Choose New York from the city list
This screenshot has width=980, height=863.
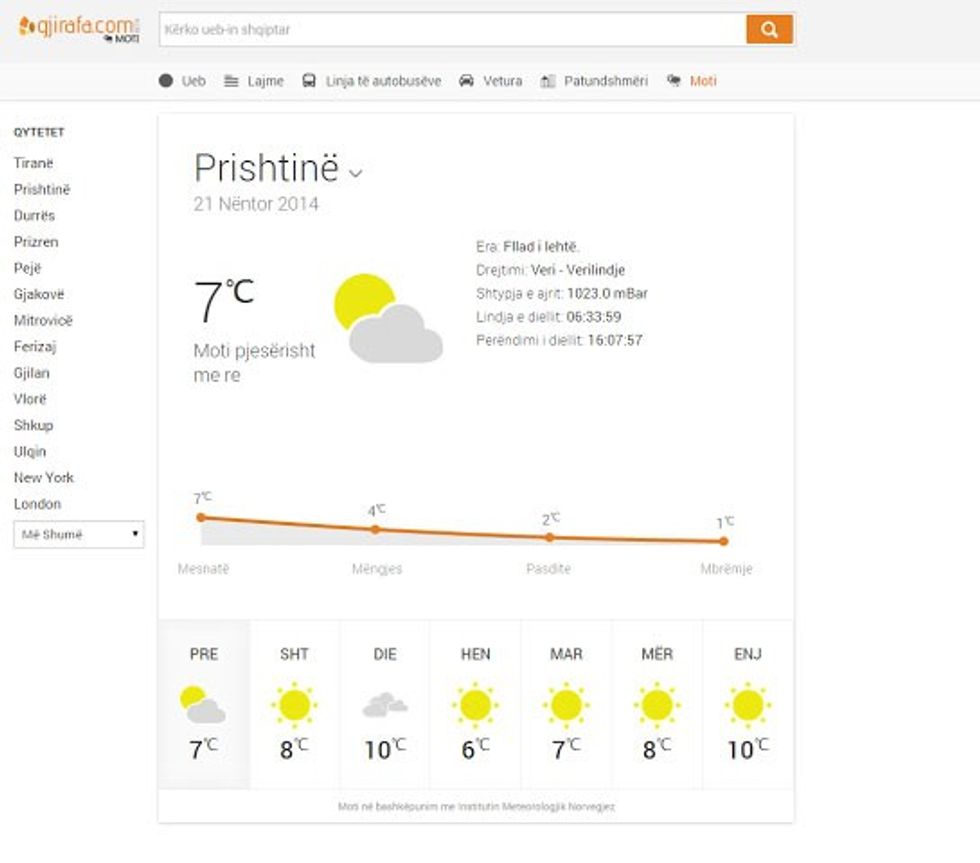pyautogui.click(x=44, y=478)
